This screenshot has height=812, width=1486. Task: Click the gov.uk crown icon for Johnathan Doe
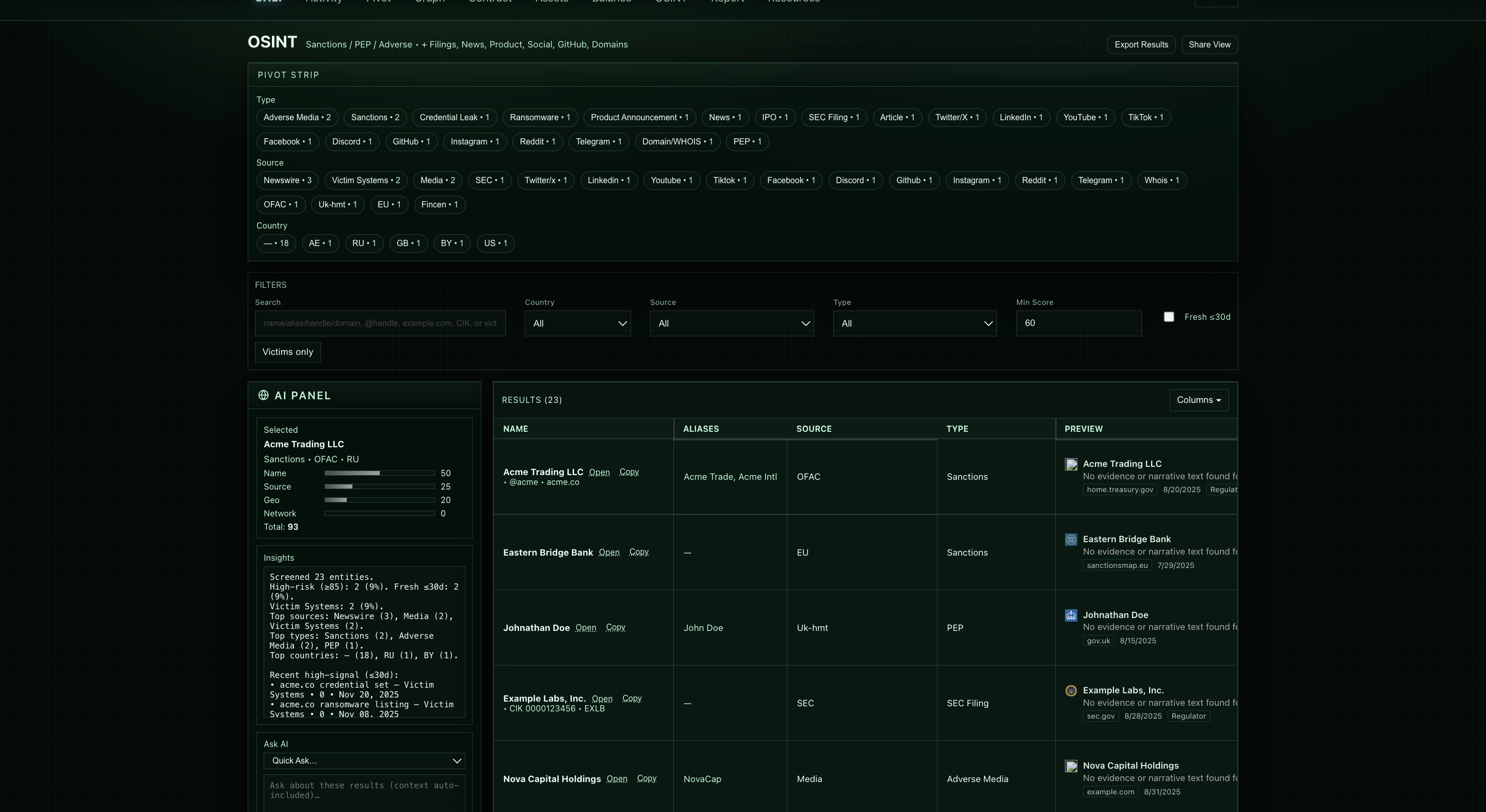coord(1071,615)
